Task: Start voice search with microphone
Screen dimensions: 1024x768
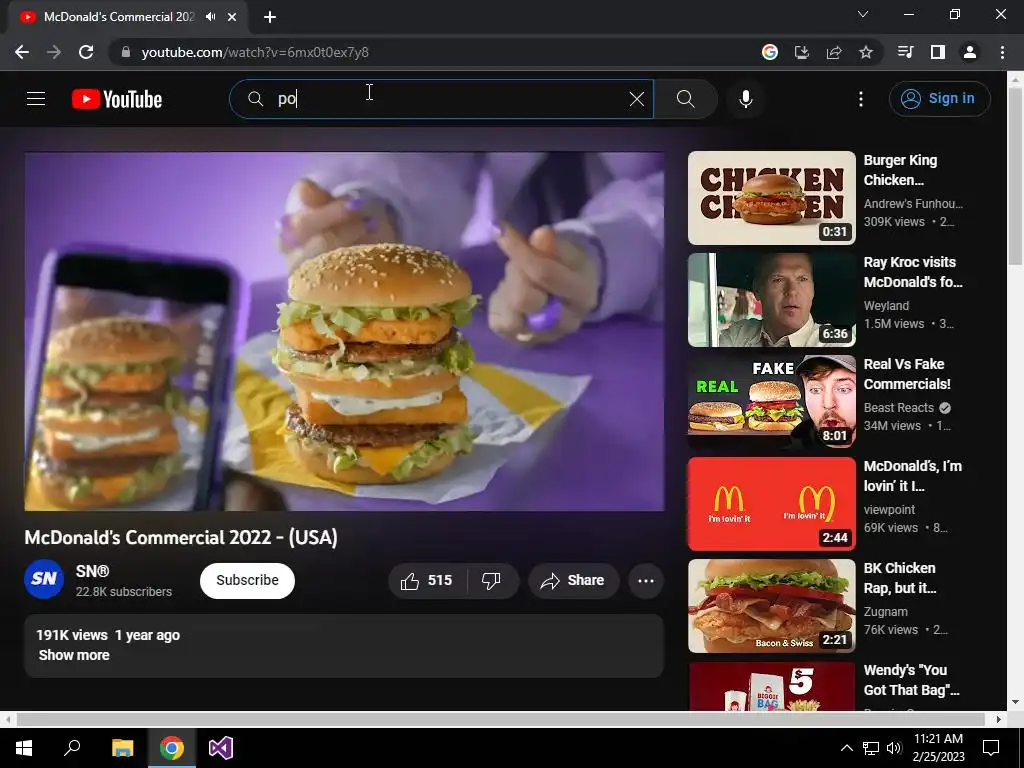Action: pos(746,99)
